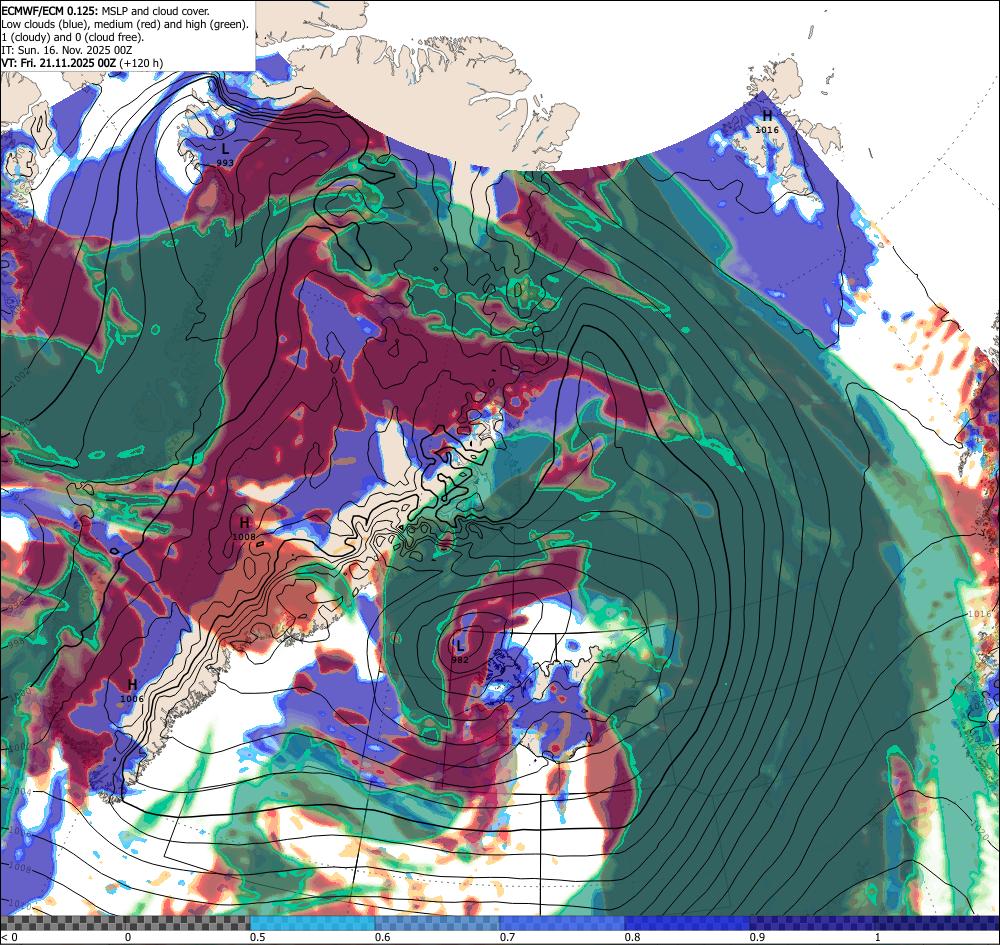The height and width of the screenshot is (945, 1000).
Task: Click the 'ECMWF/ECM 0.125: MSLP and cloud cover.' title line
Action: click(x=105, y=11)
